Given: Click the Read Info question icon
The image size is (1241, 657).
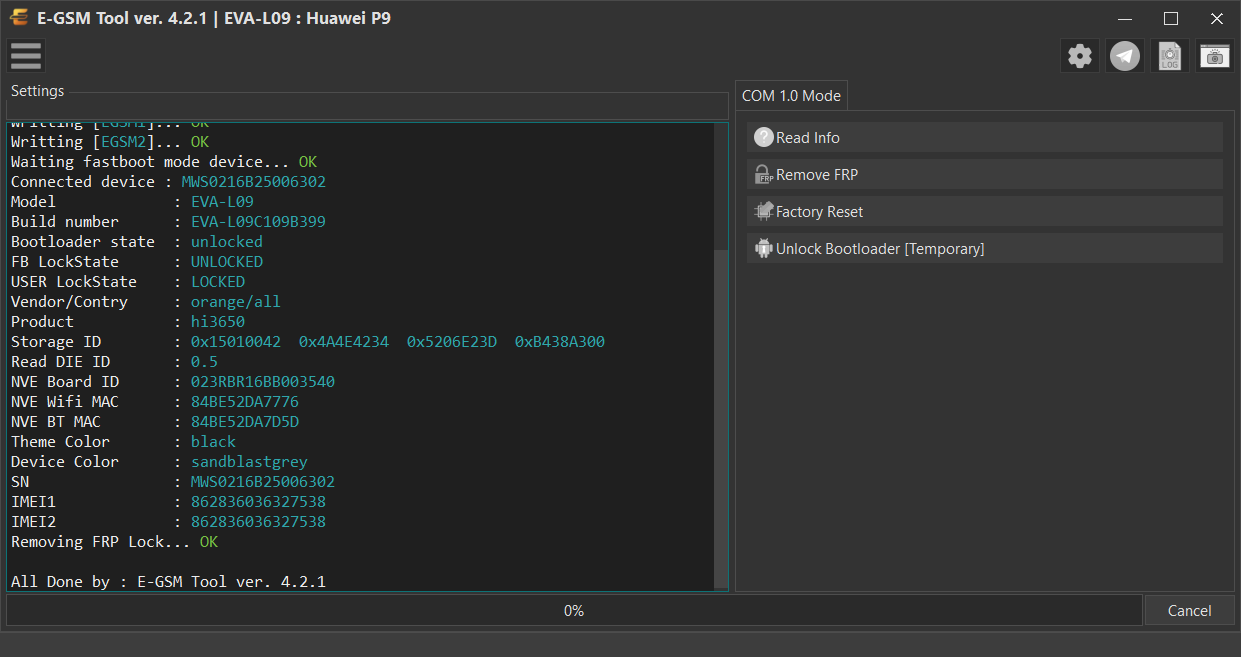Looking at the screenshot, I should pyautogui.click(x=764, y=137).
